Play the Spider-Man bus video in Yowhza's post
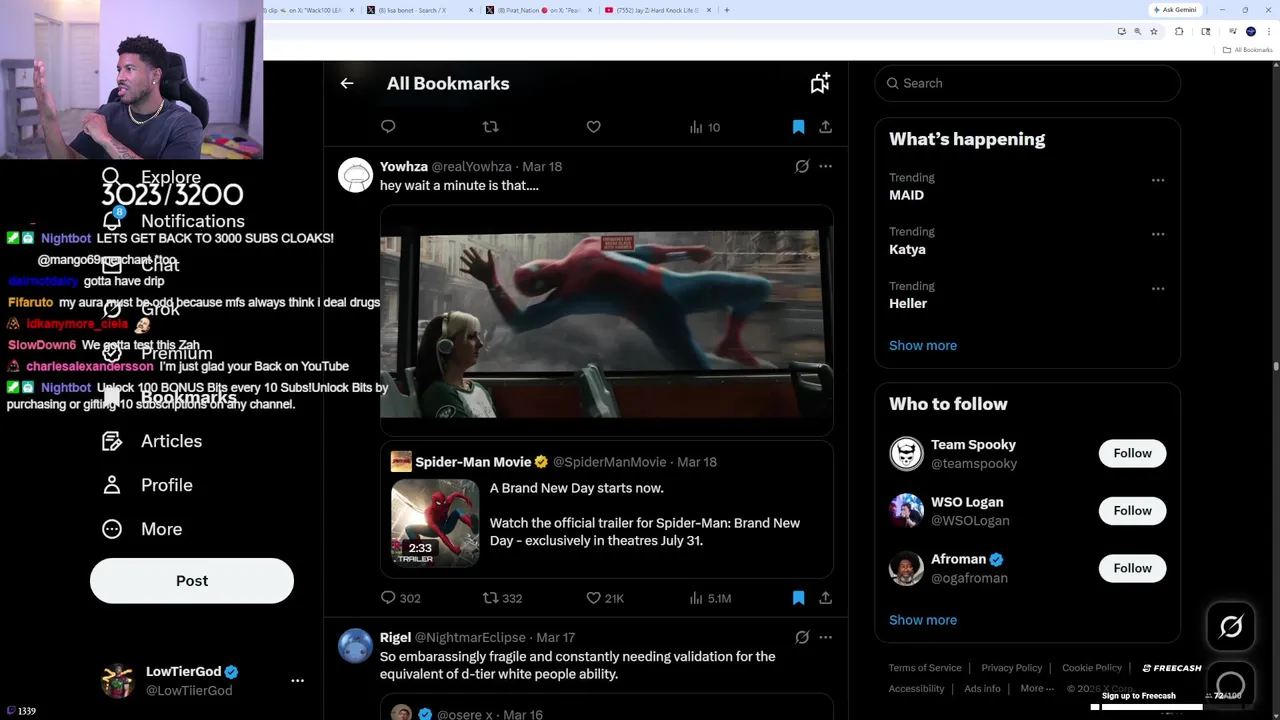This screenshot has width=1280, height=720. 606,322
